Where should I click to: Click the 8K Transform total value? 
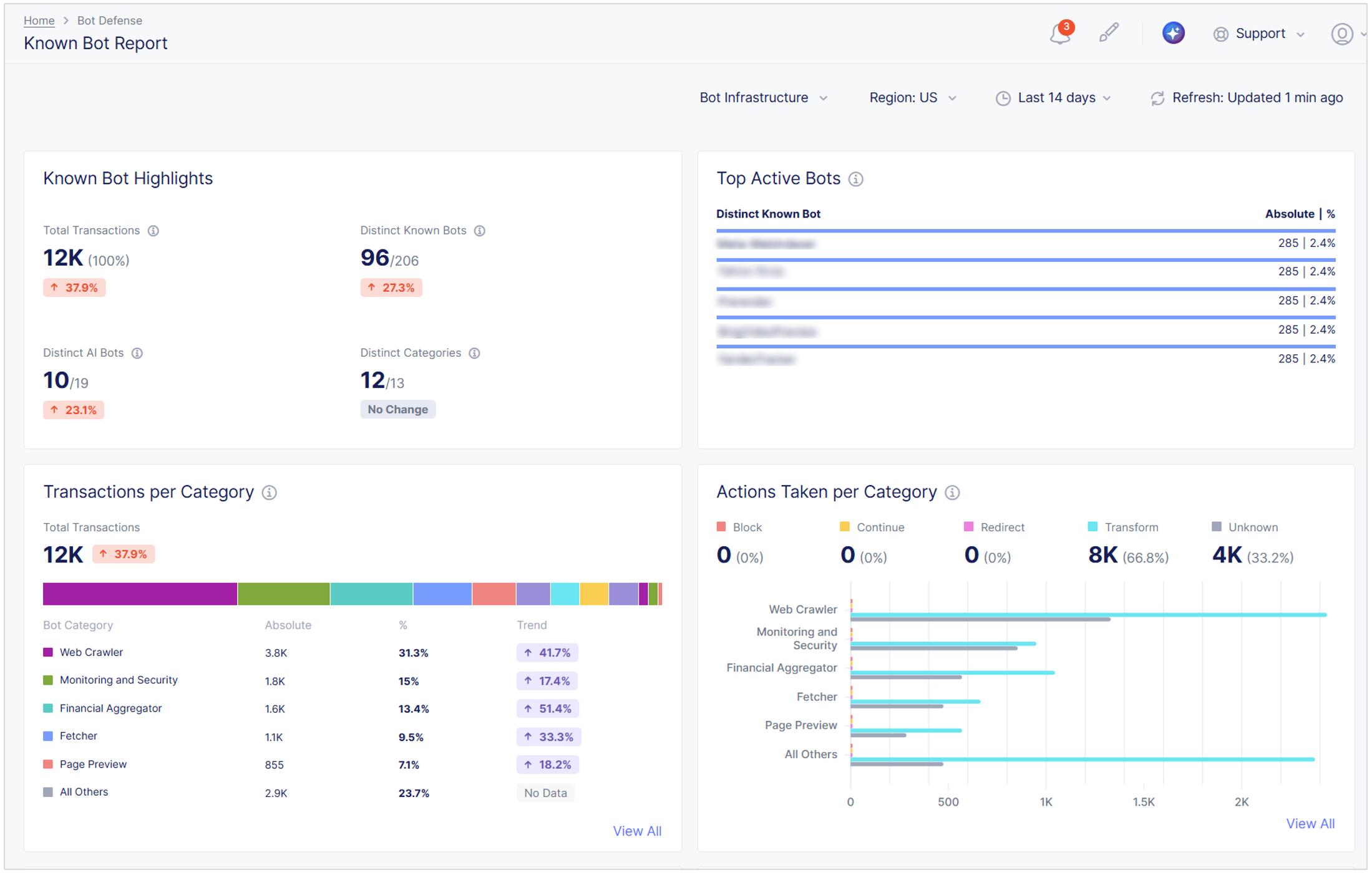pyautogui.click(x=1102, y=555)
